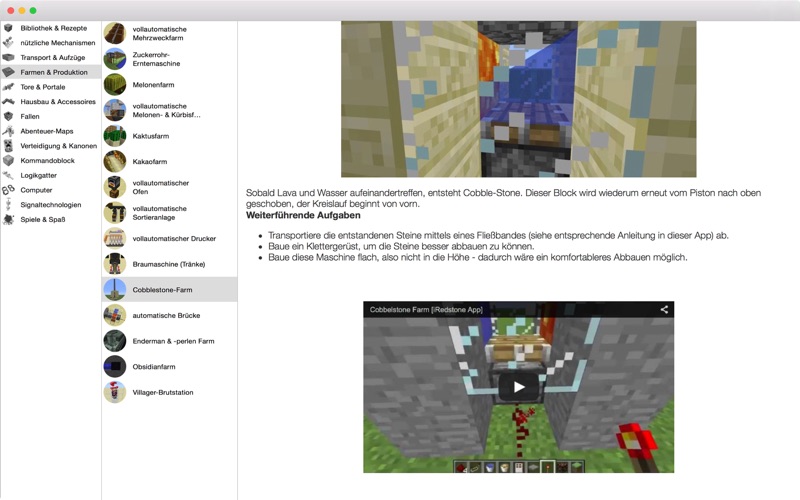Screen dimensions: 800x500
Task: Open Hausbau & Accessoires category
Action: point(58,102)
